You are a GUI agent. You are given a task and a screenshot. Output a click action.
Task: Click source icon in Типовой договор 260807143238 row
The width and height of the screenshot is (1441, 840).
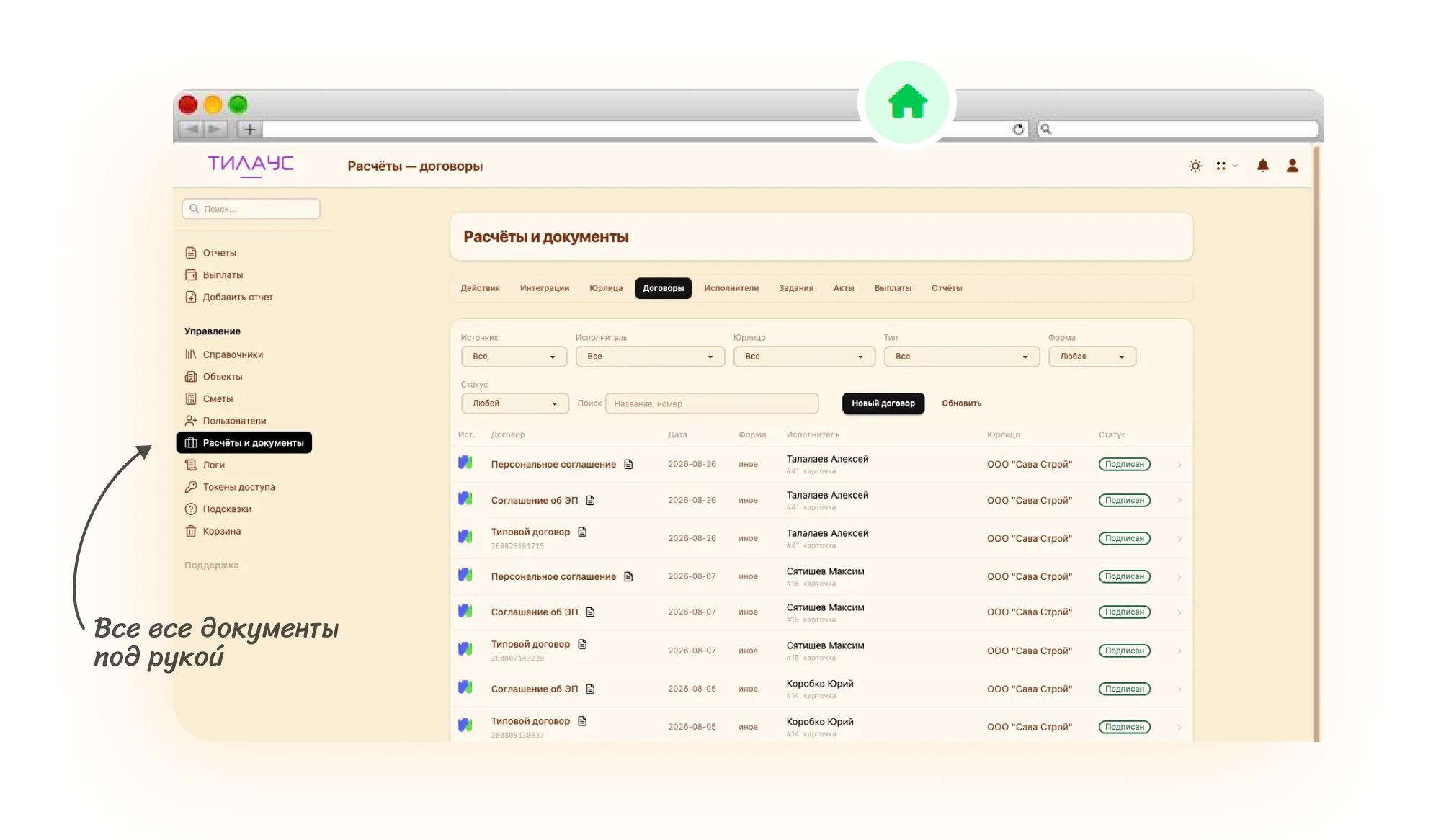pos(465,649)
